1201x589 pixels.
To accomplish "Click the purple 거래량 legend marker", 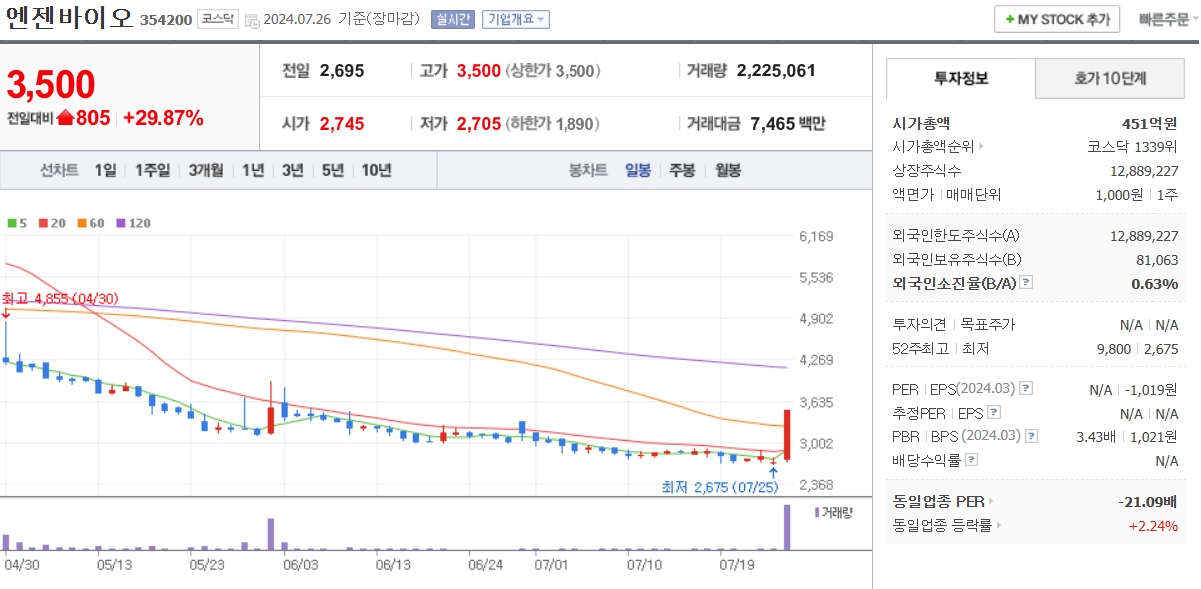I will pos(817,512).
